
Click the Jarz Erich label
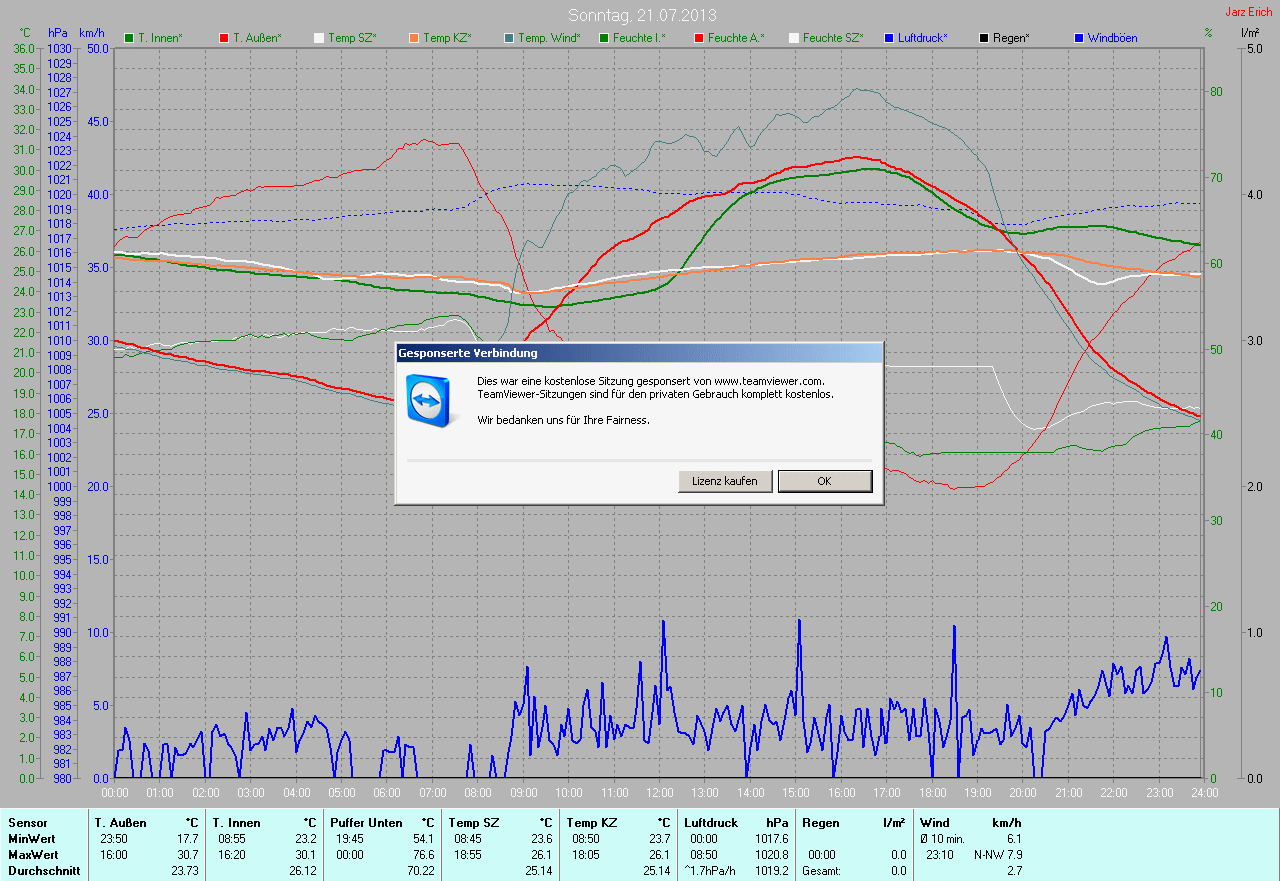click(1249, 12)
